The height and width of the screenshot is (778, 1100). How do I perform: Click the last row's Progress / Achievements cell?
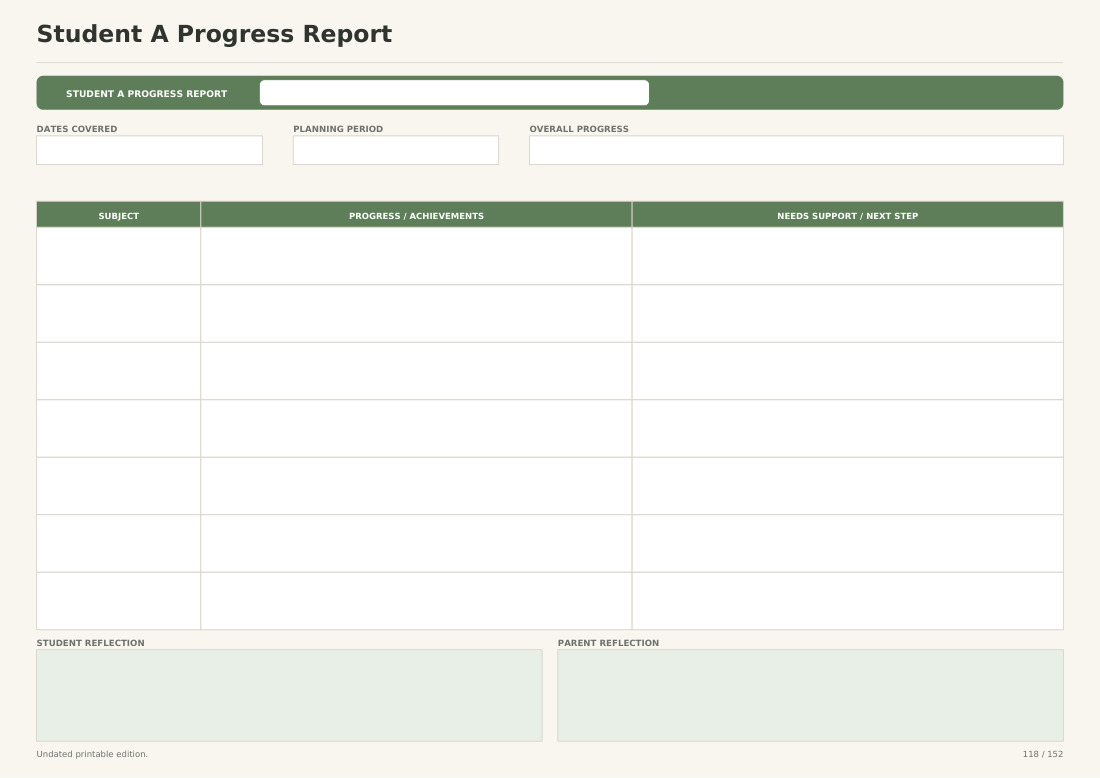pyautogui.click(x=416, y=601)
